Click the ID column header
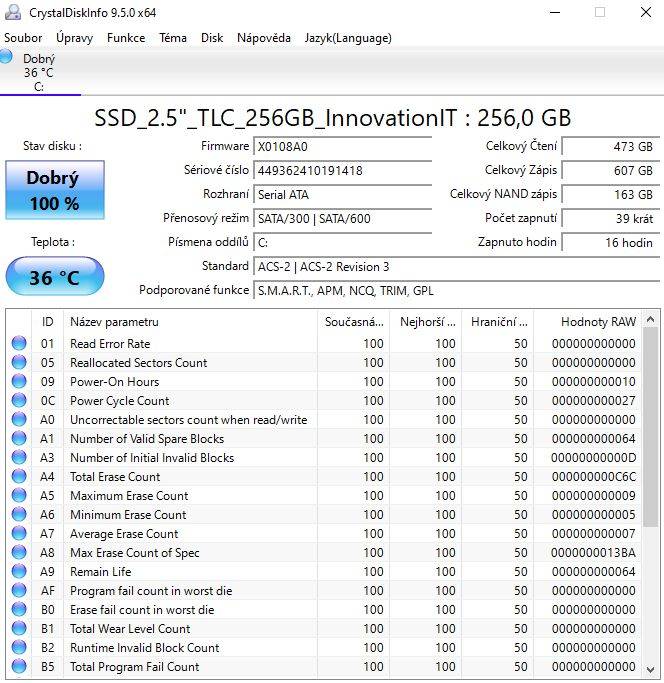The height and width of the screenshot is (683, 664). point(47,322)
